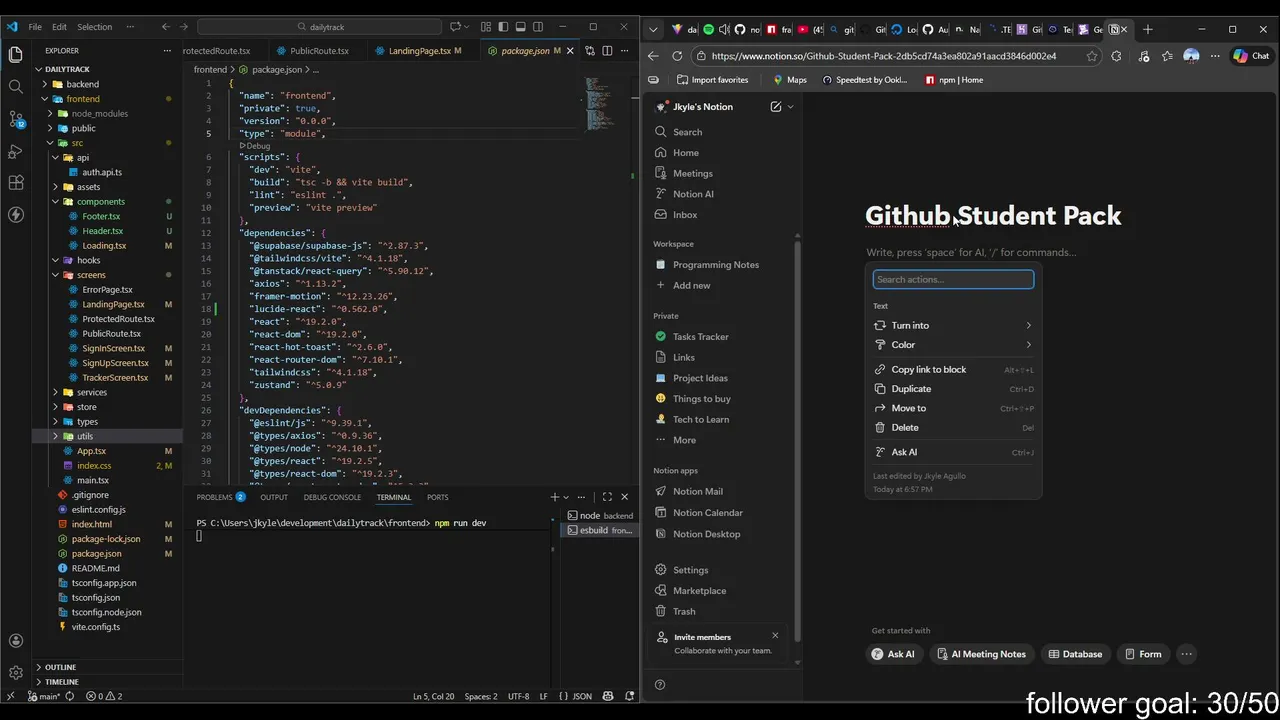Open Search view in VS Code activity bar

(15, 87)
